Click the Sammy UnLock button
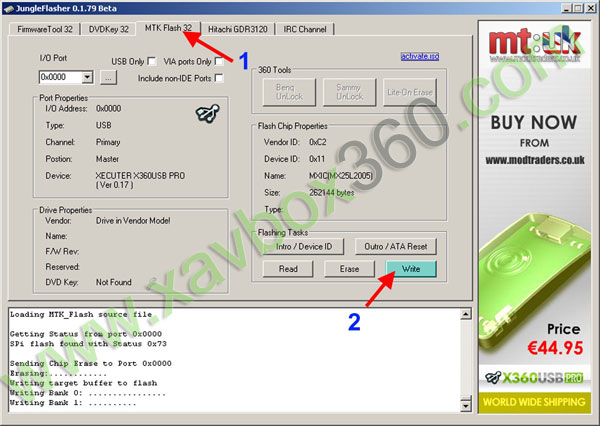The height and width of the screenshot is (426, 600). pos(349,92)
